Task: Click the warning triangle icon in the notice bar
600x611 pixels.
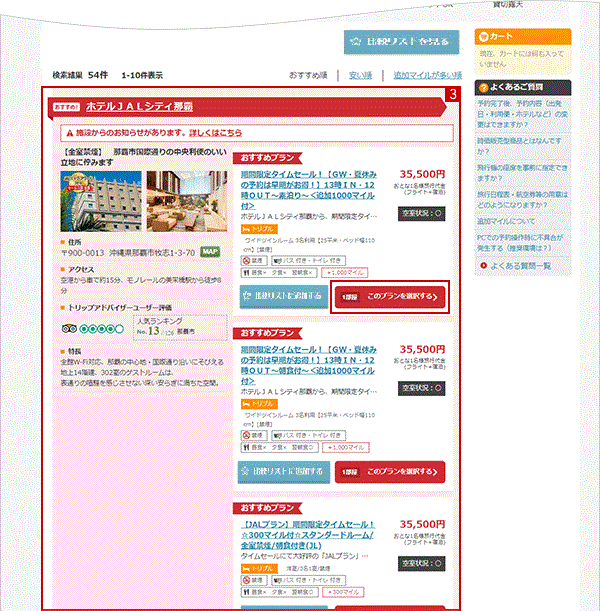Action: pos(69,132)
